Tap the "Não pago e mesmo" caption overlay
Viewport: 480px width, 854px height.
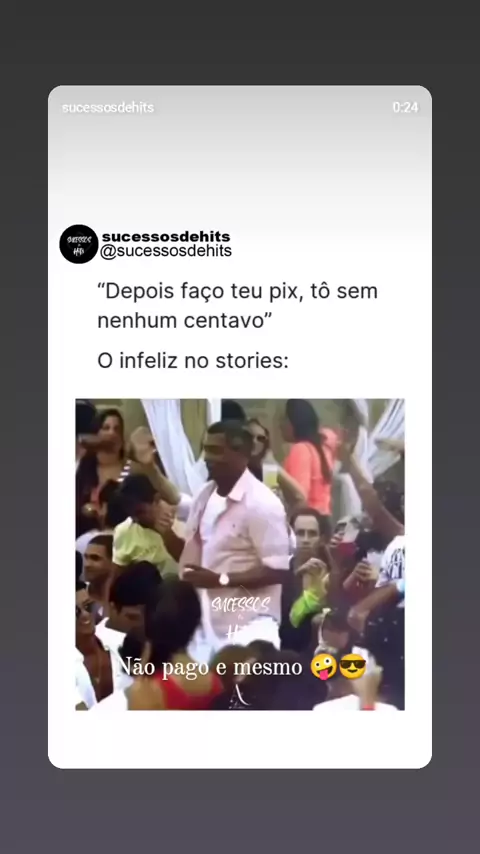(x=210, y=667)
